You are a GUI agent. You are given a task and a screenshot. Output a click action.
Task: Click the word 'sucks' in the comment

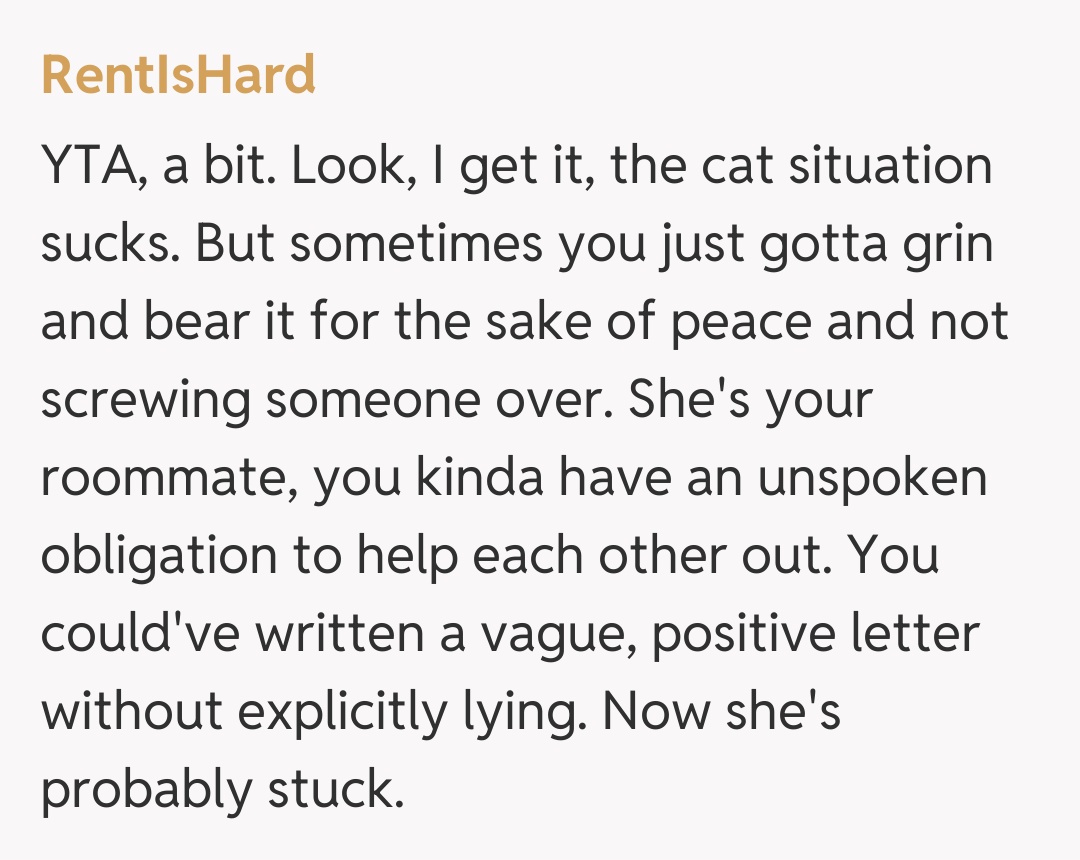click(106, 245)
